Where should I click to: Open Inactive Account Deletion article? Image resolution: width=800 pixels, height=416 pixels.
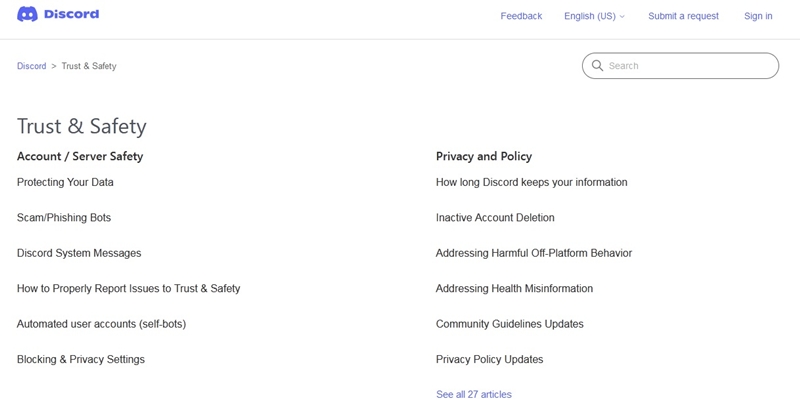tap(495, 217)
